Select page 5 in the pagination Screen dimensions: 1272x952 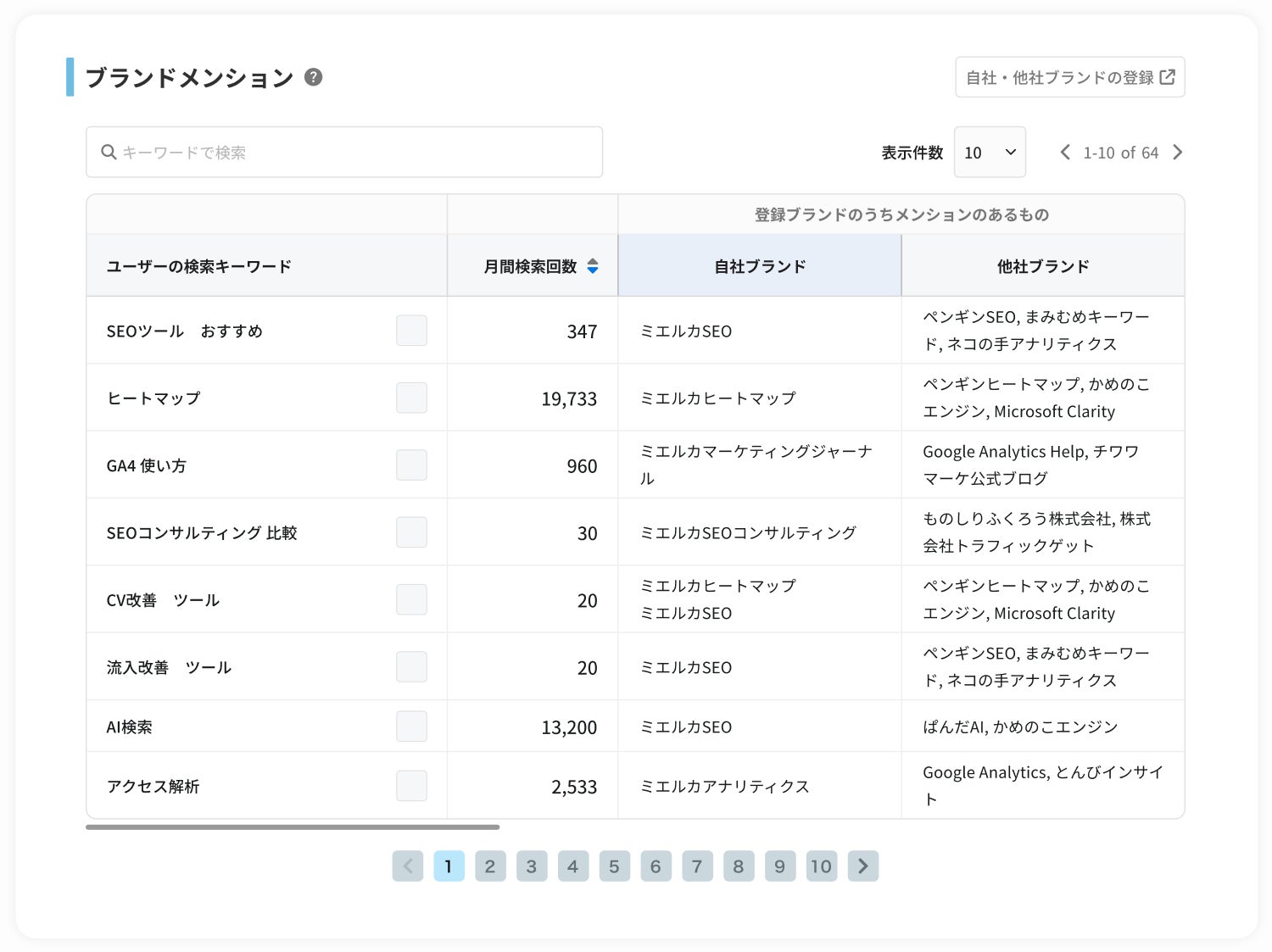[x=614, y=866]
